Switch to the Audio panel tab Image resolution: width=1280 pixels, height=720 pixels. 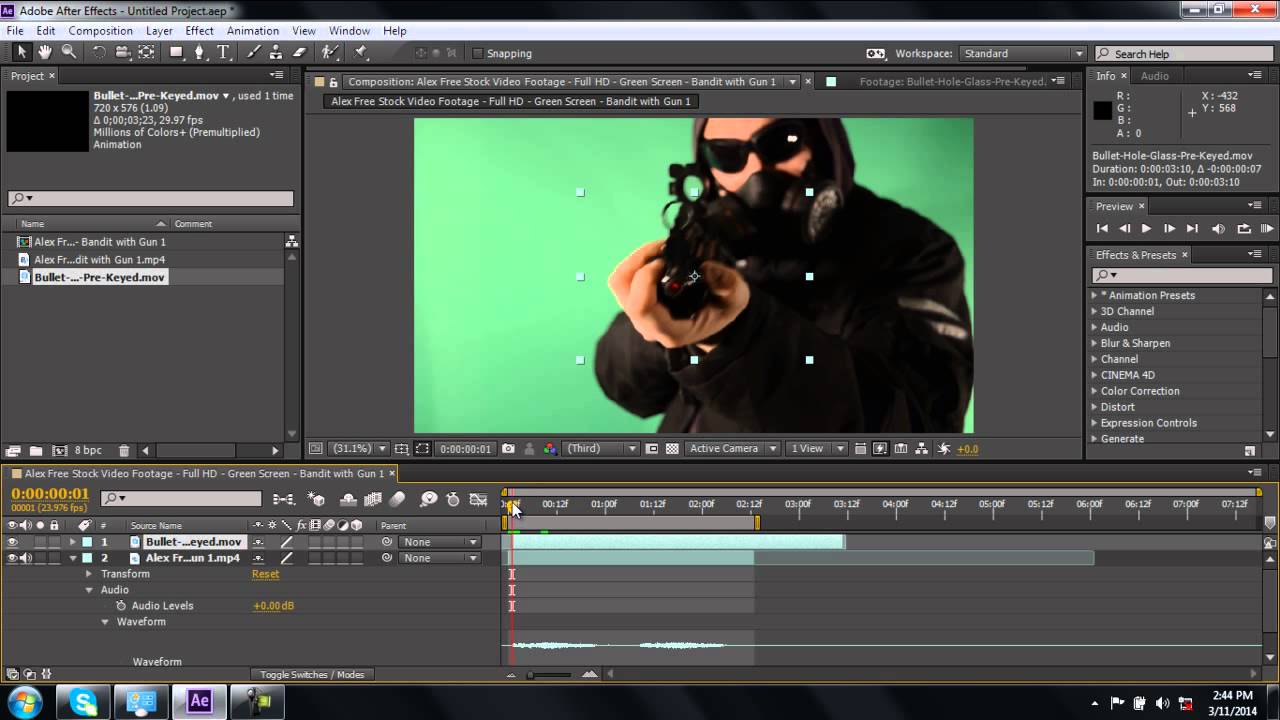1154,76
